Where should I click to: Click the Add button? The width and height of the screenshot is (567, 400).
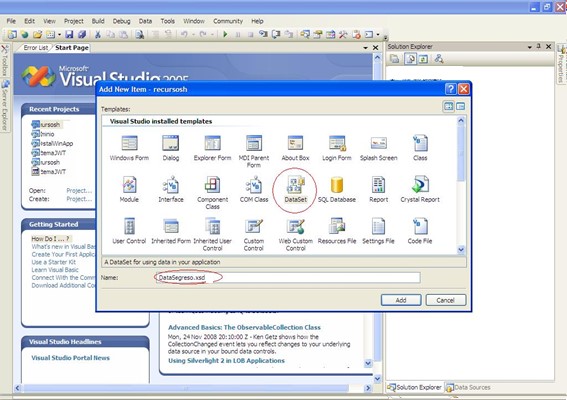tap(401, 300)
